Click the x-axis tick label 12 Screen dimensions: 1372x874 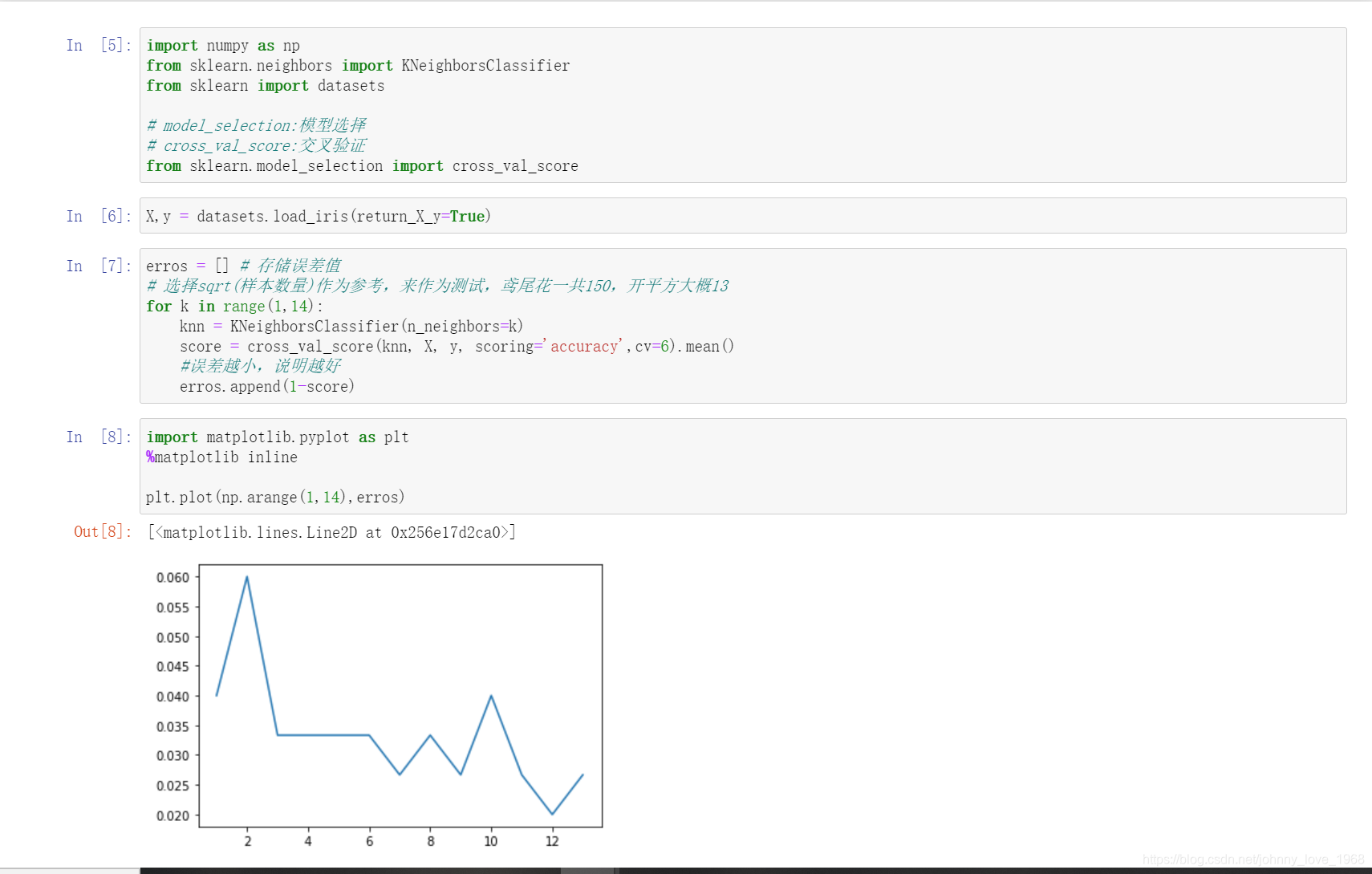click(552, 841)
